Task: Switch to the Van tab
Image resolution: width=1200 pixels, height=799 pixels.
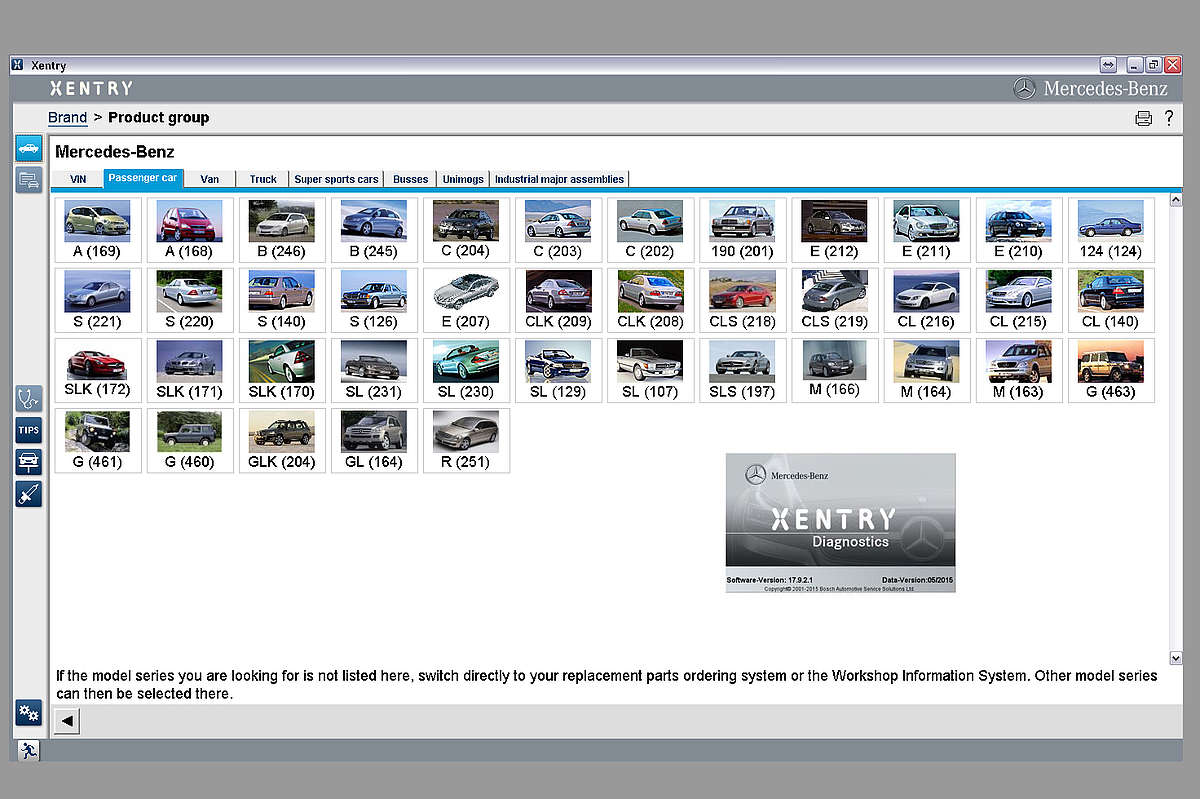Action: (x=210, y=179)
